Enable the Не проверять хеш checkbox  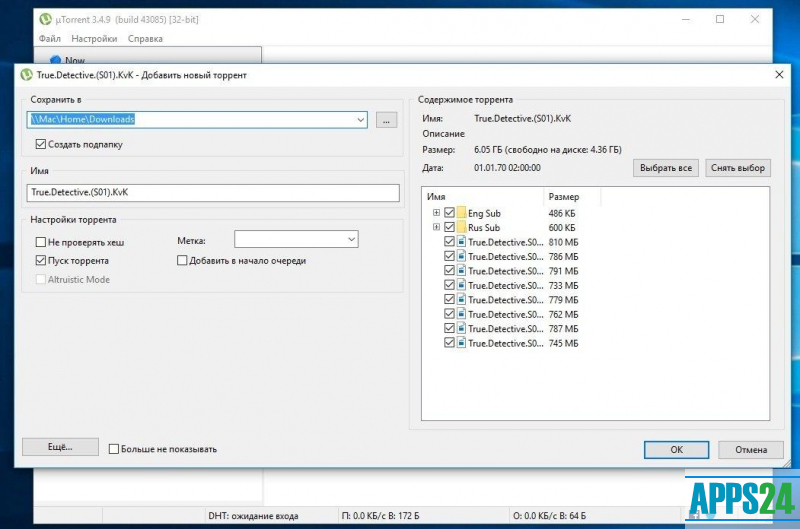click(41, 242)
